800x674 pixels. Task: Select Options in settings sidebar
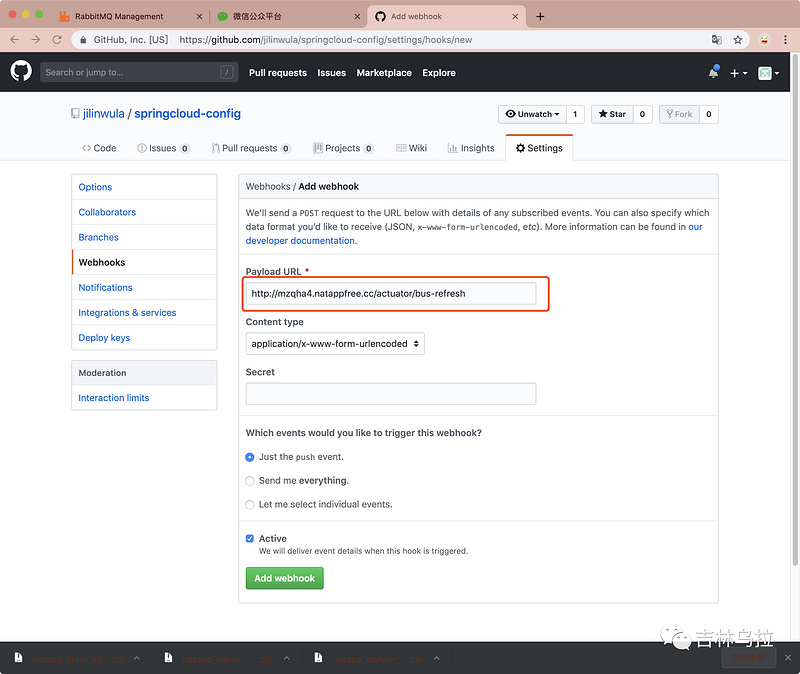pyautogui.click(x=144, y=187)
